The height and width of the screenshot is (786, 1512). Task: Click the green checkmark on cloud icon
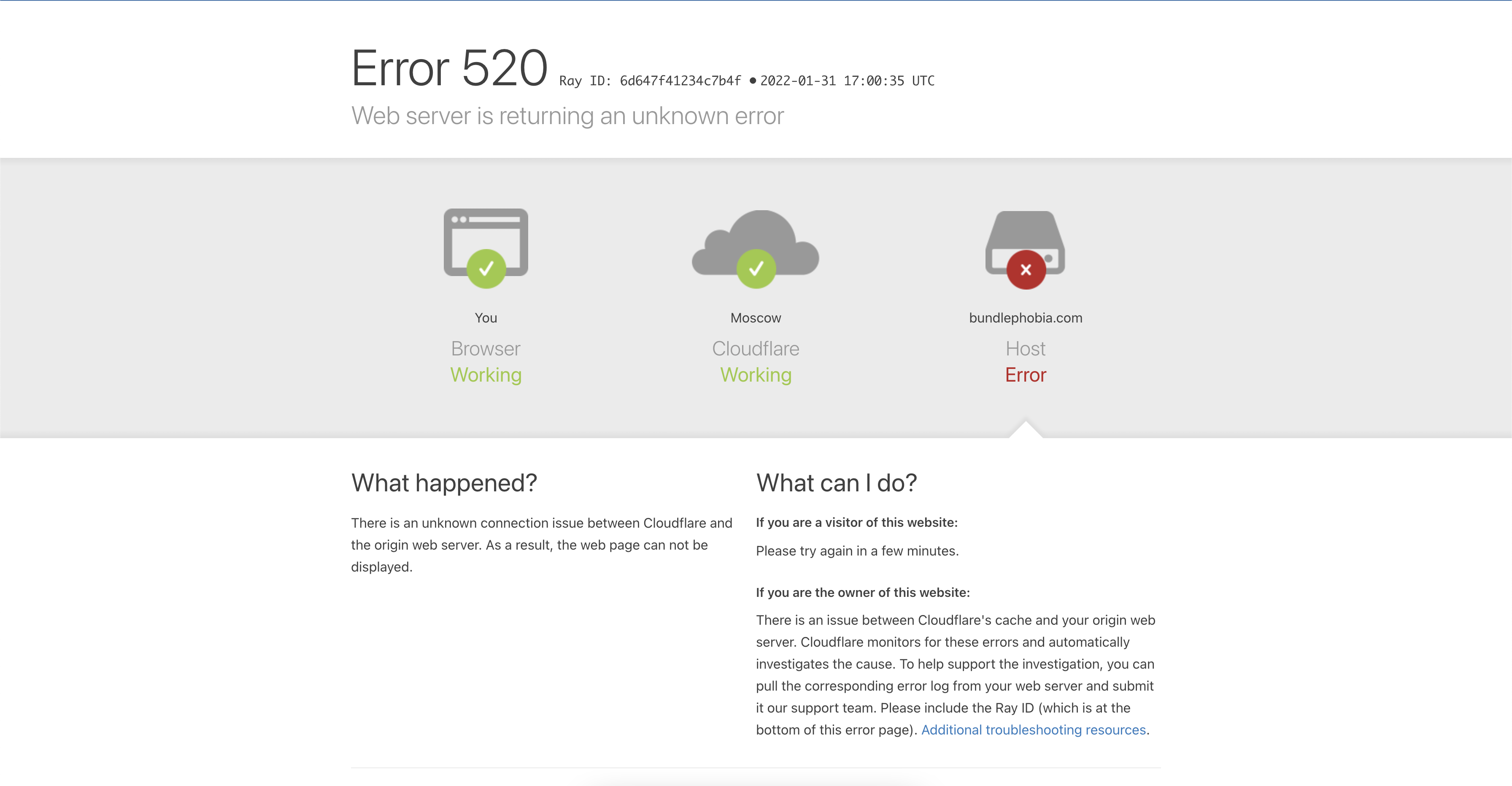(756, 269)
